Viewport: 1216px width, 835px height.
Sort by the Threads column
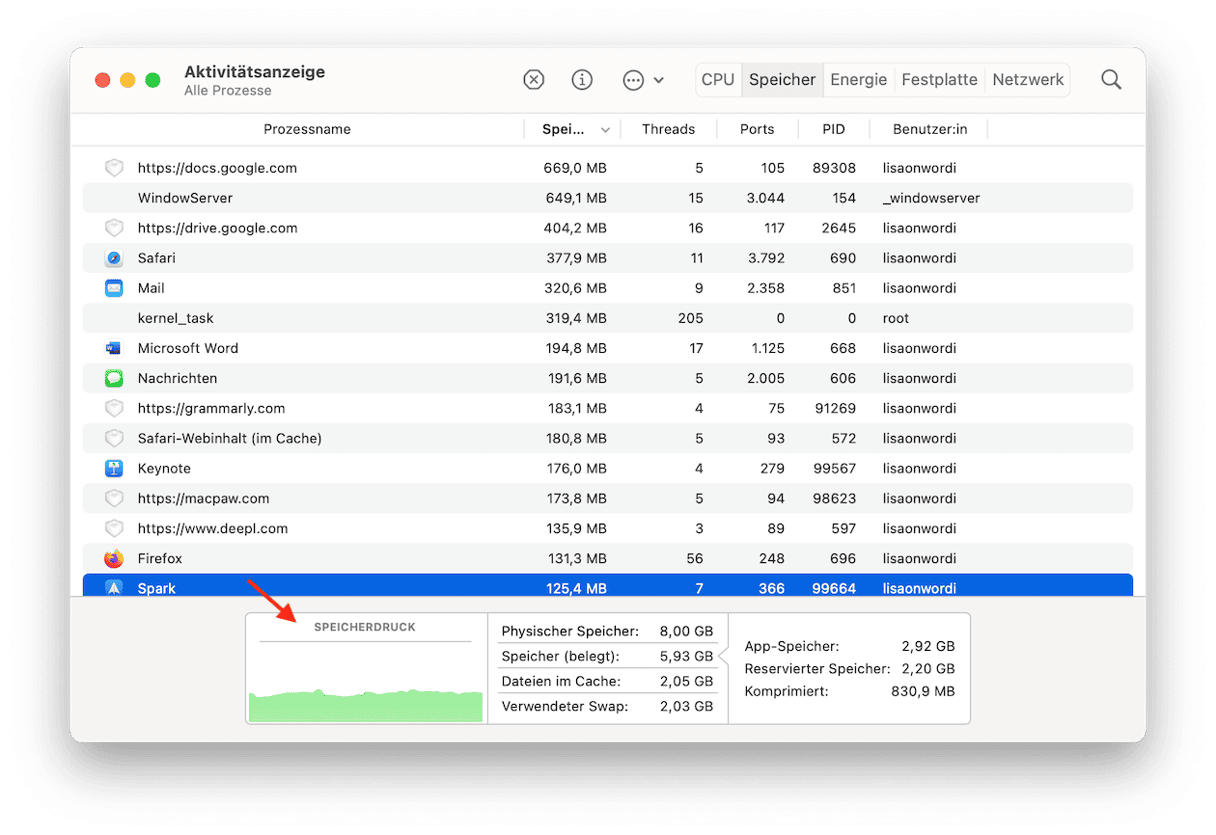click(668, 129)
